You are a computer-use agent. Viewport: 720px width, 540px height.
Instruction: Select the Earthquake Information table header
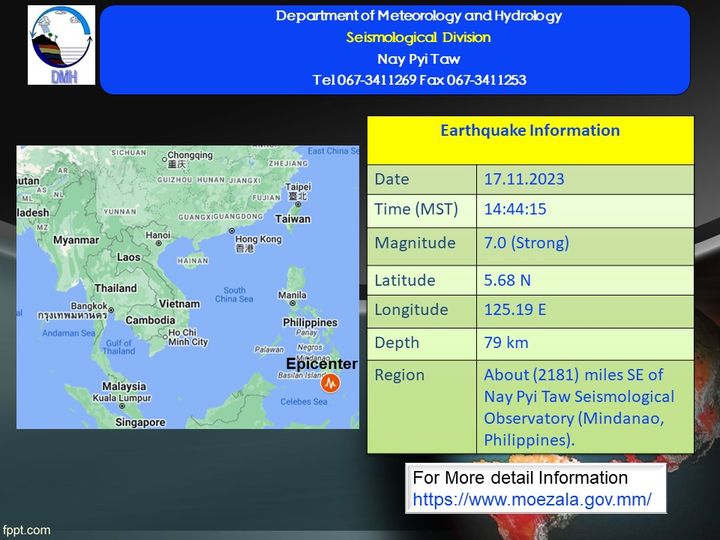tap(530, 131)
